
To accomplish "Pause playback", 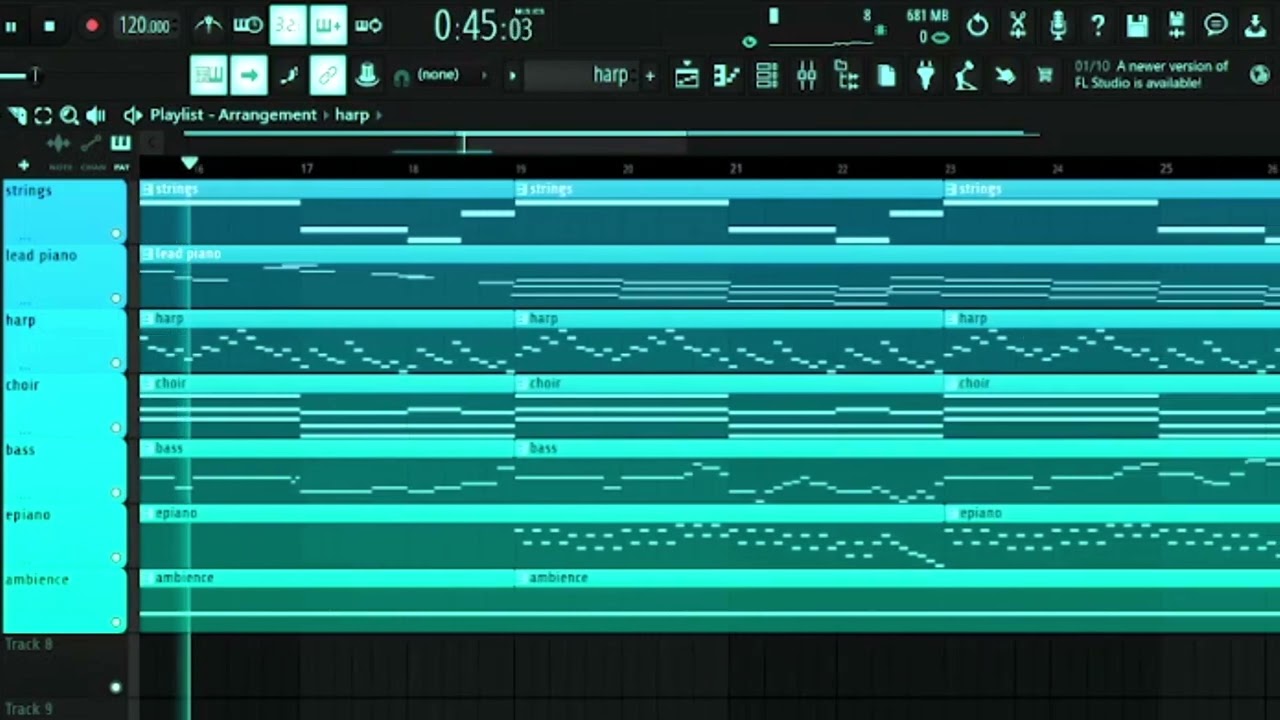I will click(11, 27).
